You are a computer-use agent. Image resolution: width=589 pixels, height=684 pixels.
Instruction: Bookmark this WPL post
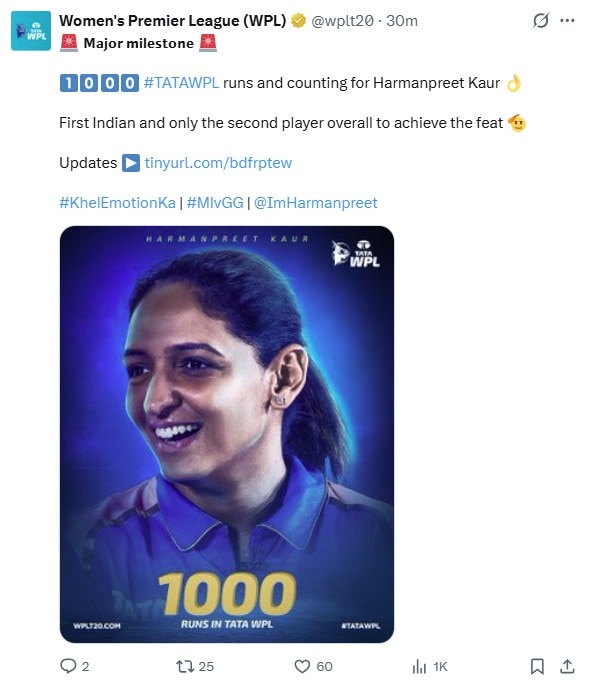[x=537, y=666]
